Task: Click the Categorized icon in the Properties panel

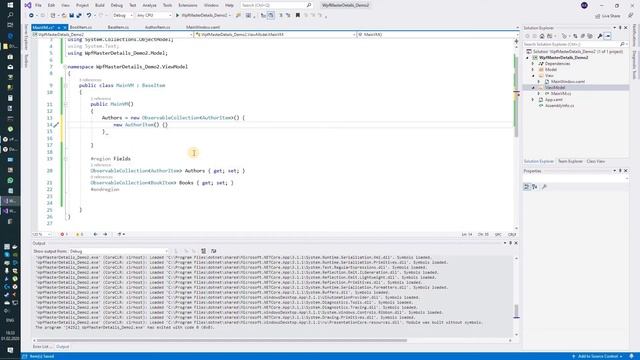Action: point(527,187)
